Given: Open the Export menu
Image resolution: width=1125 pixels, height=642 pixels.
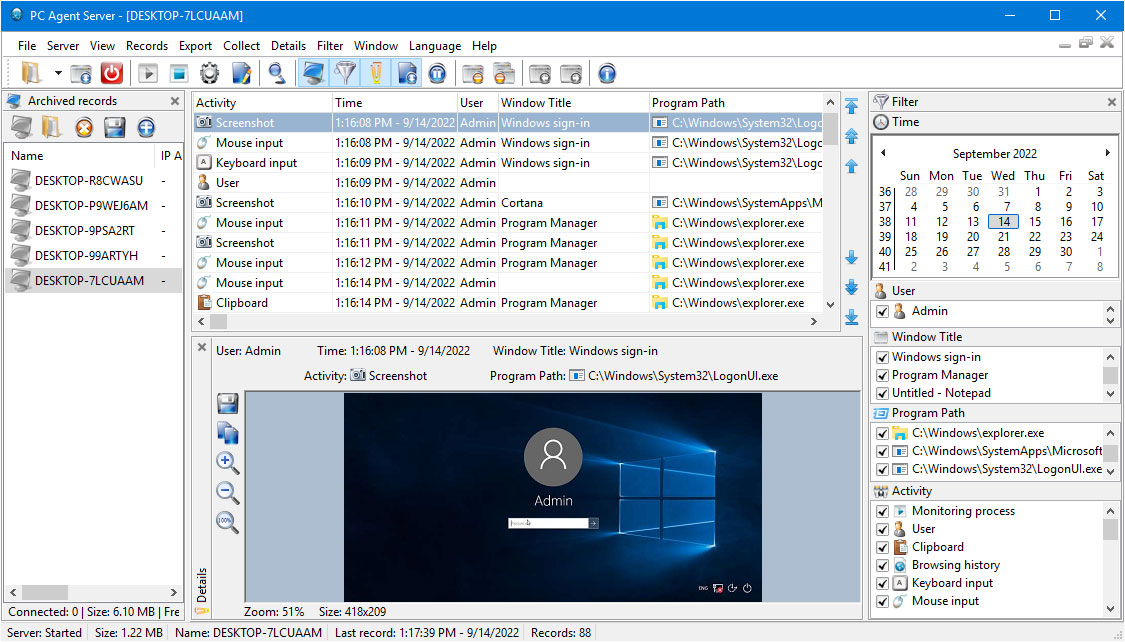Looking at the screenshot, I should click(x=195, y=46).
